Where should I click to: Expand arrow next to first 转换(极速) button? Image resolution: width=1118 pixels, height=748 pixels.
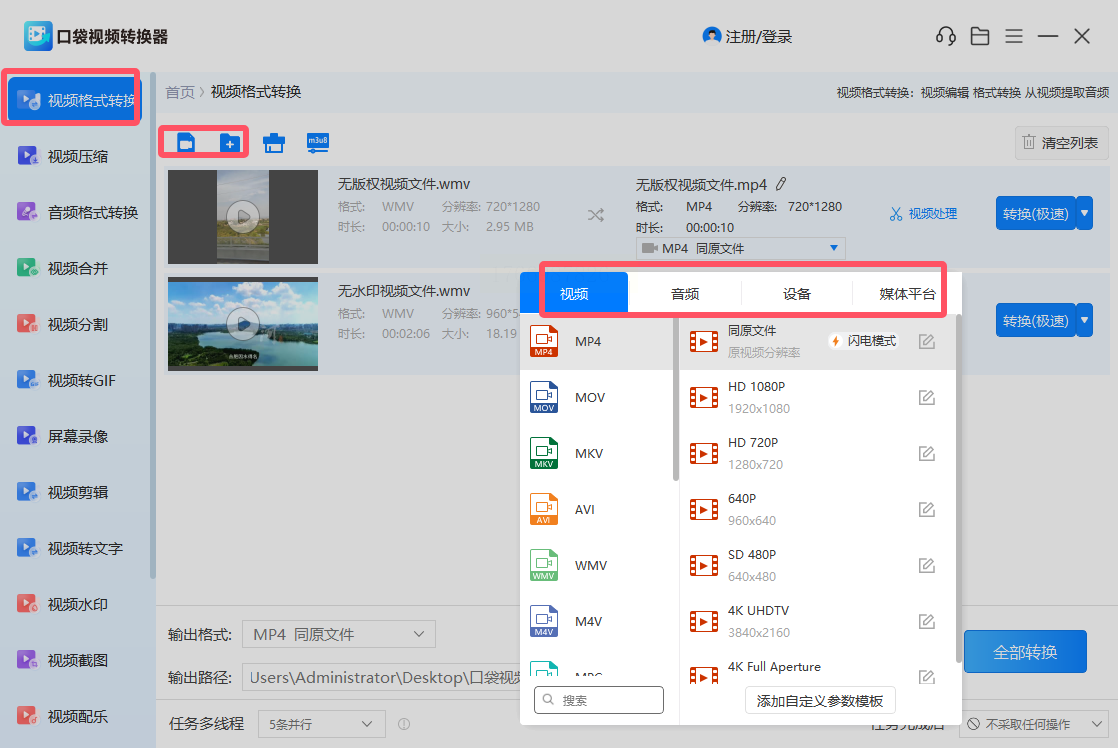pos(1084,213)
